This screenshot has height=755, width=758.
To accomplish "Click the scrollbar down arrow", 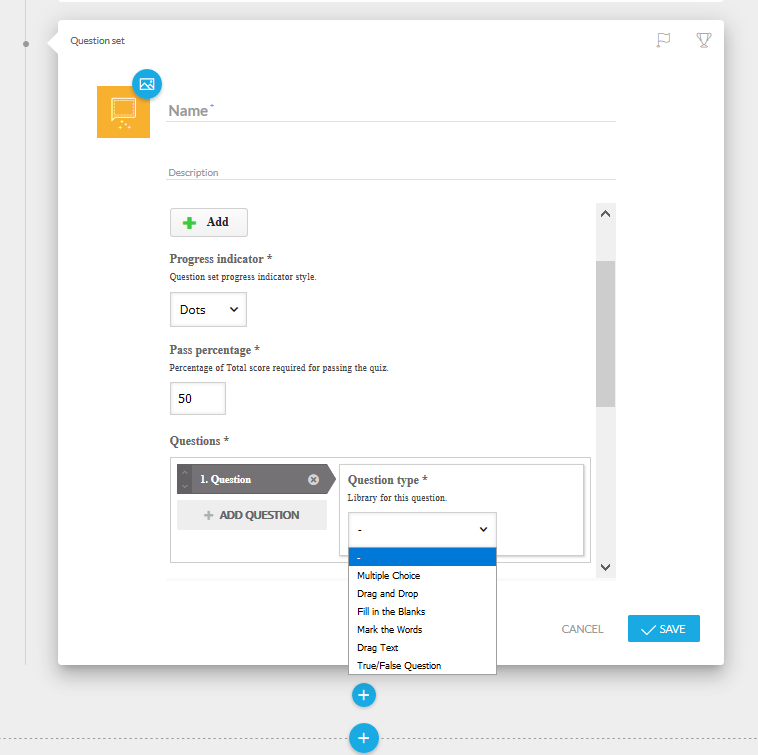I will tap(605, 567).
